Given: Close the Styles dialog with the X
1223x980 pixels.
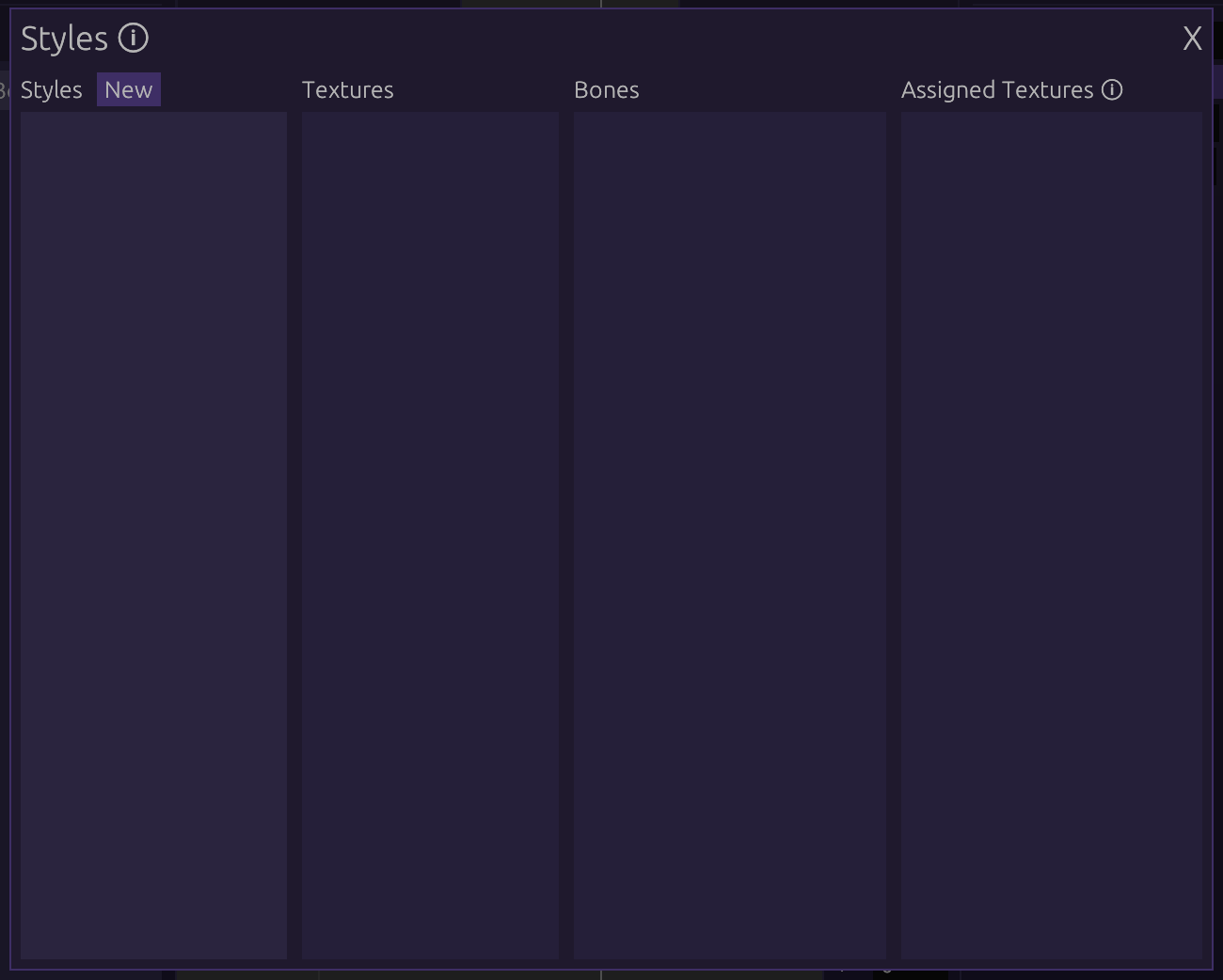Looking at the screenshot, I should 1192,39.
